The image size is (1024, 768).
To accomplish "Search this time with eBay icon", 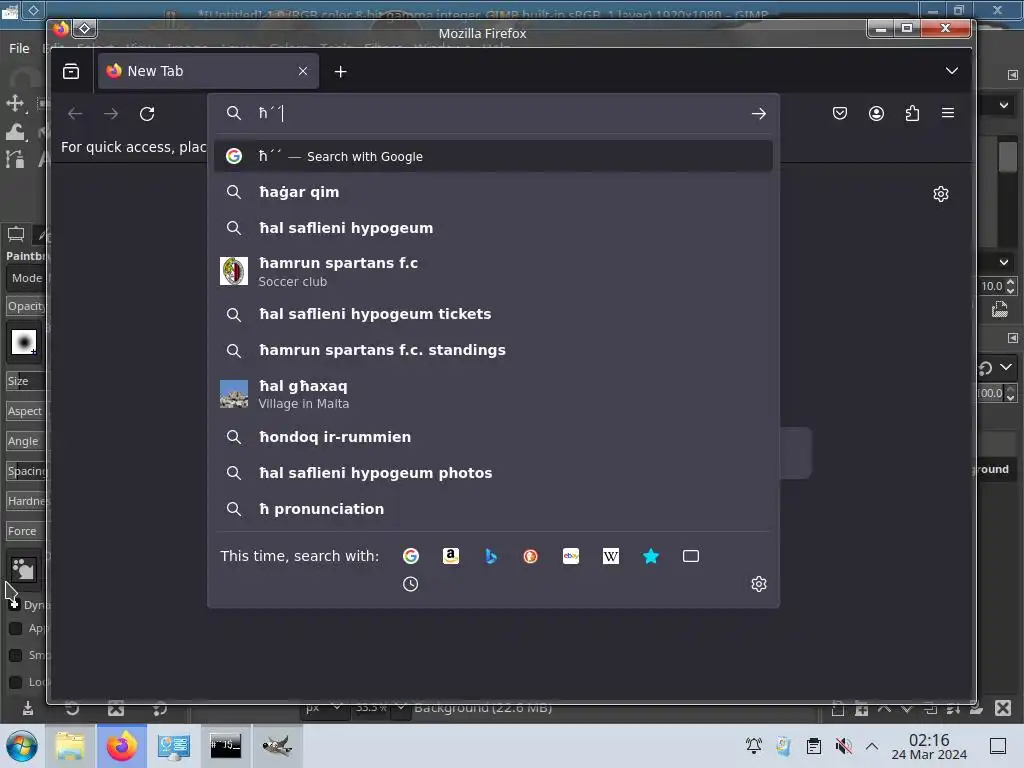I will click(571, 556).
